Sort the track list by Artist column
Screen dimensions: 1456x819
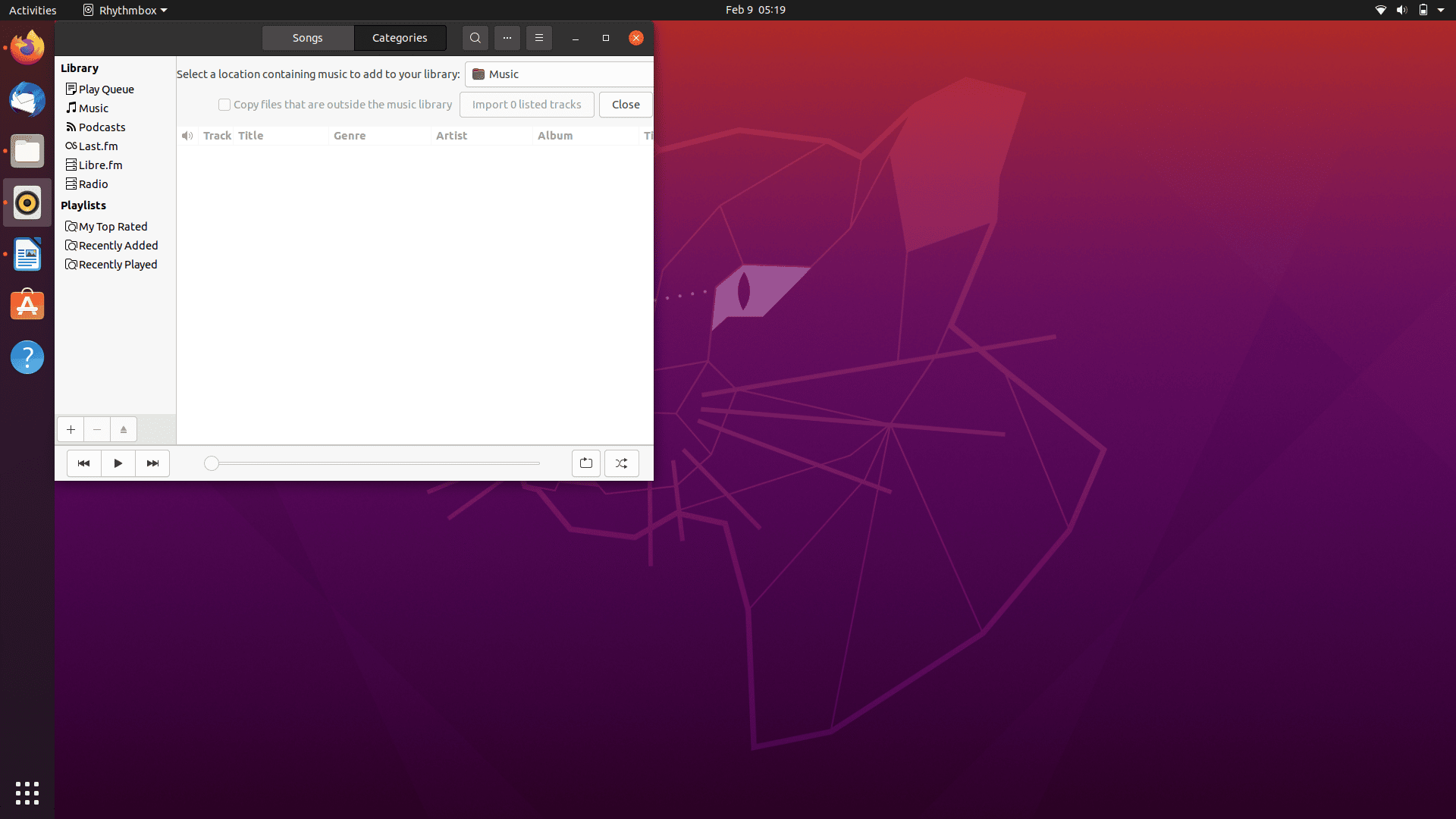click(x=452, y=136)
